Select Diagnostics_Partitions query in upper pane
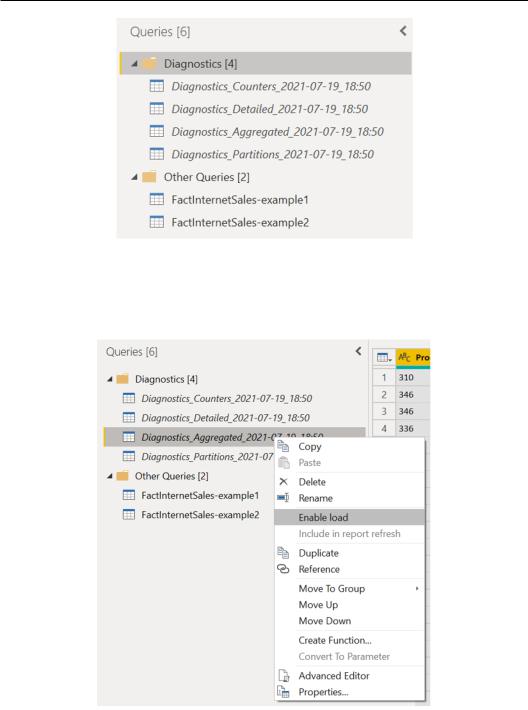The height and width of the screenshot is (710, 528). coord(273,154)
